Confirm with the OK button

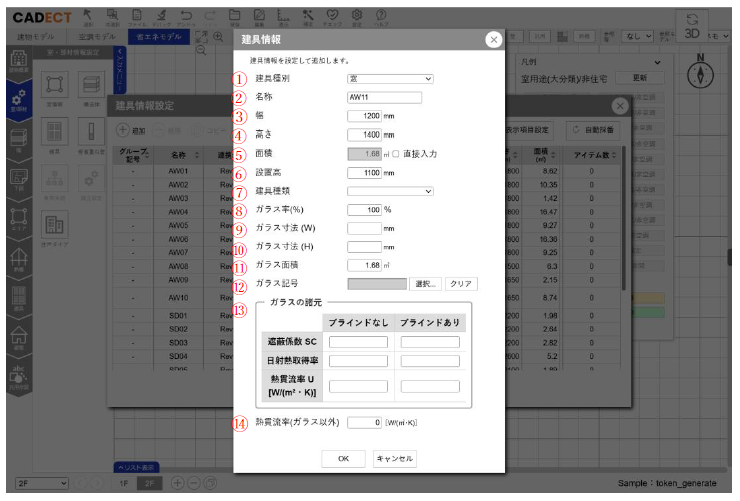pyautogui.click(x=343, y=458)
